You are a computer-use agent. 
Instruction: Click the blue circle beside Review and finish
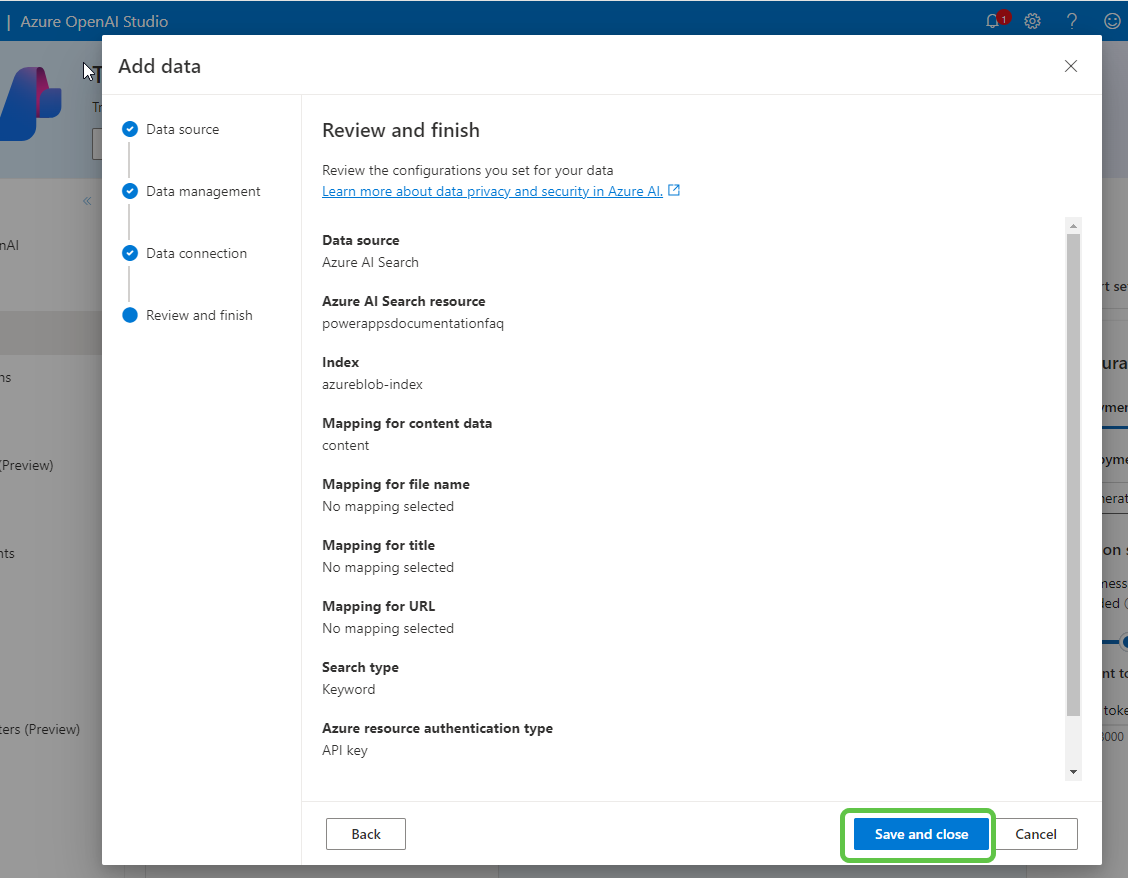click(x=129, y=315)
